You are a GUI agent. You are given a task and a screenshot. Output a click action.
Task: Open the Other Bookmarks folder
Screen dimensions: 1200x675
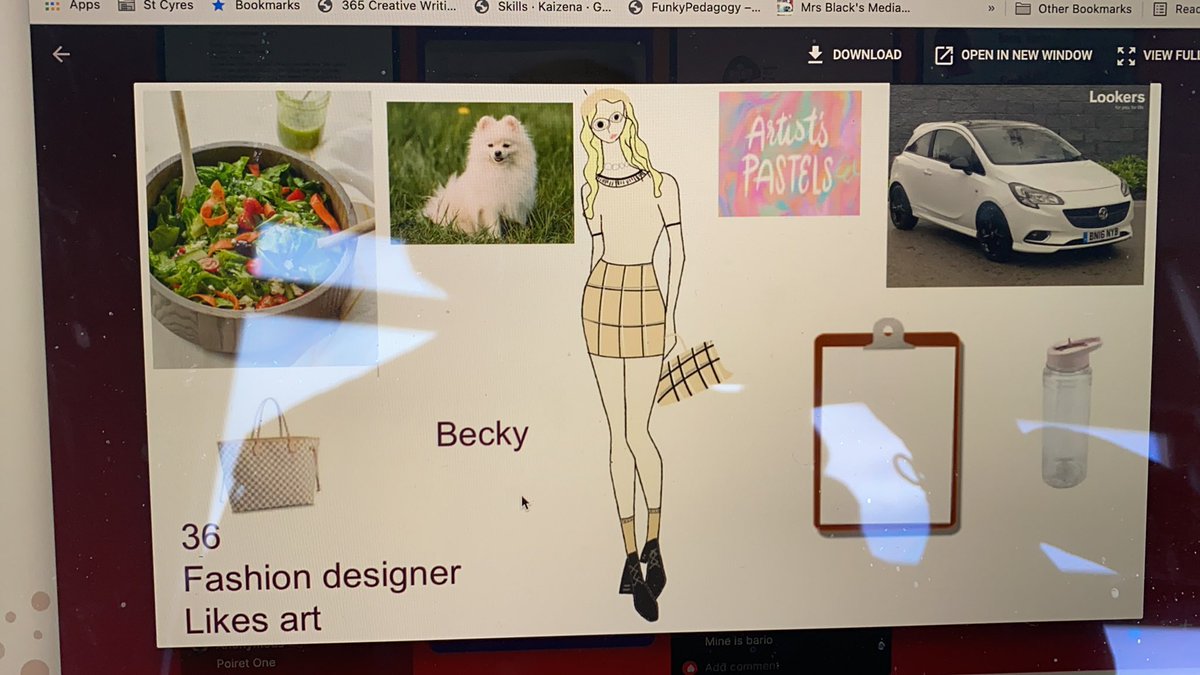(1073, 9)
